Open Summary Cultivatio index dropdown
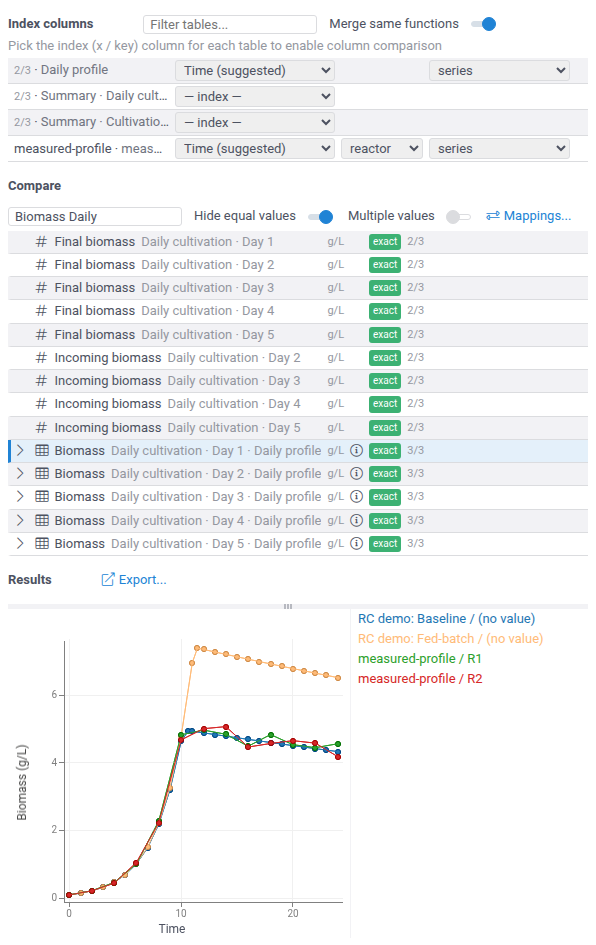The width and height of the screenshot is (596, 945). (255, 122)
